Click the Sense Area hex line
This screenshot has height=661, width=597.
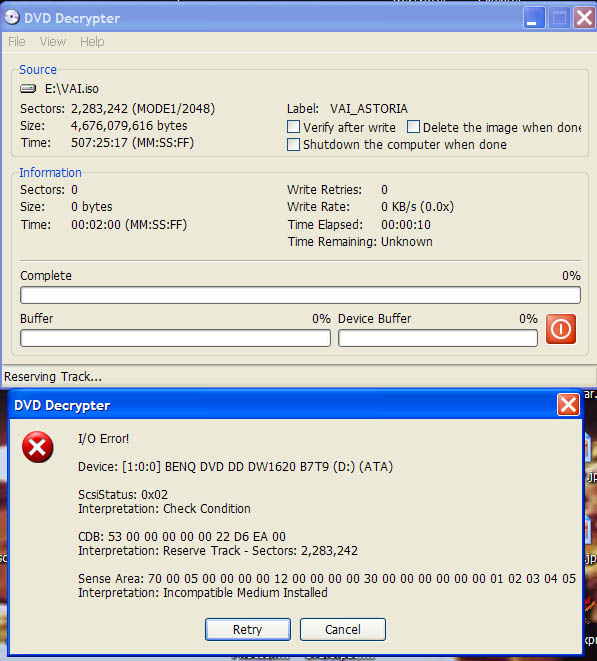(x=327, y=578)
